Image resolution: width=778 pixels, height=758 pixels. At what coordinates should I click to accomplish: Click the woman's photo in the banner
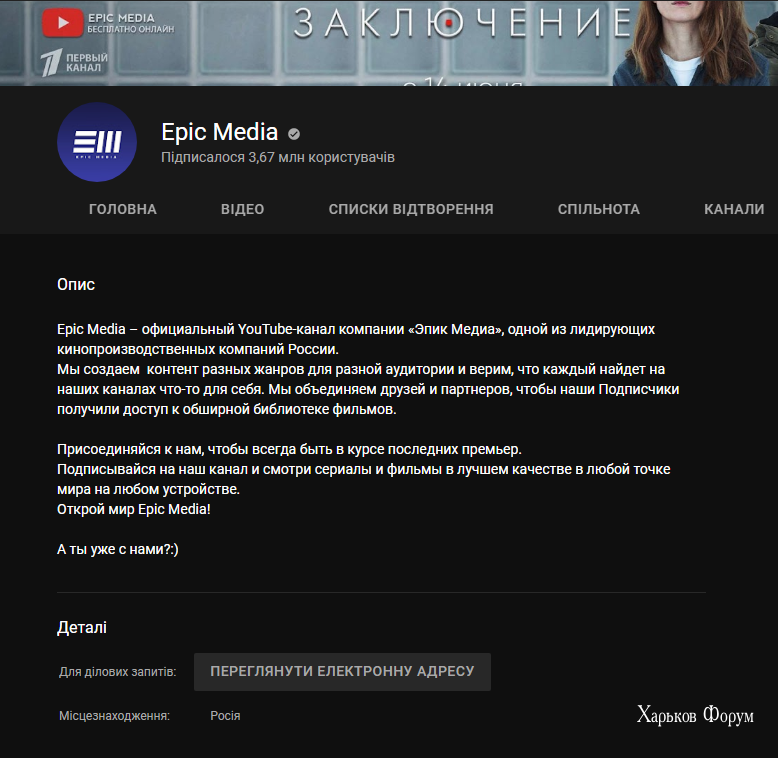pos(690,43)
